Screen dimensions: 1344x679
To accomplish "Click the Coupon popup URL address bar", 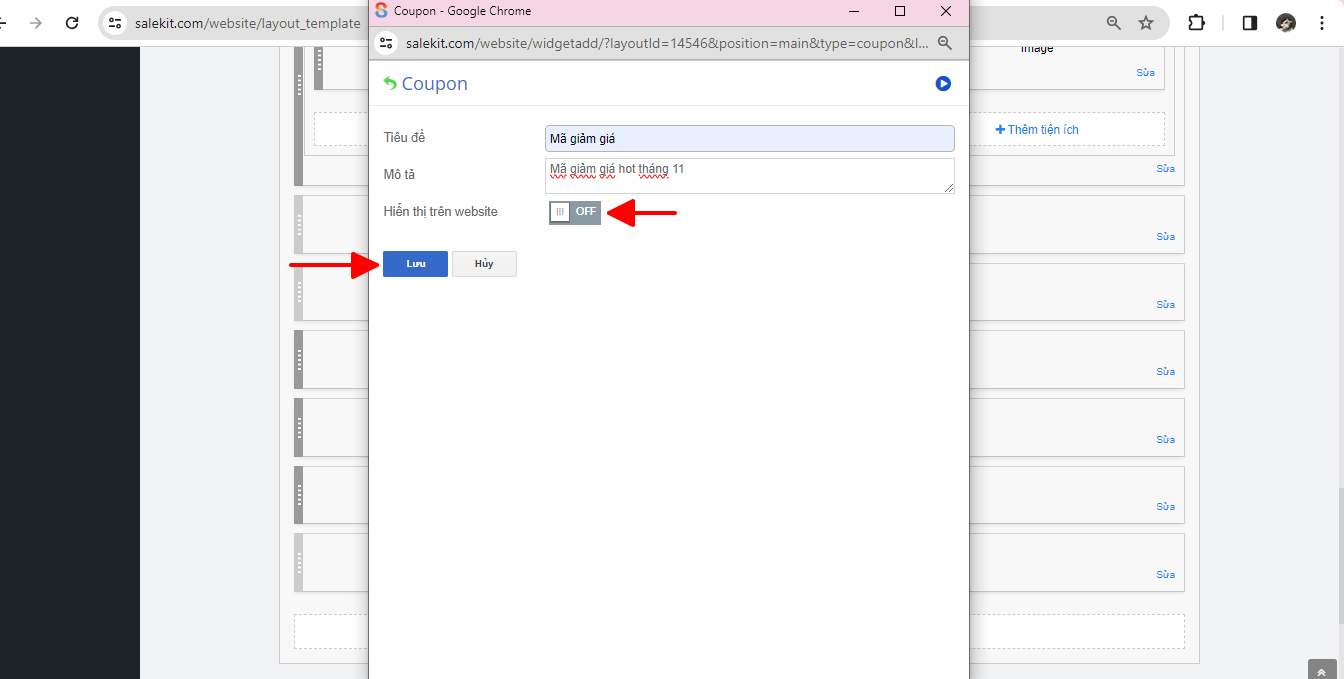I will [666, 43].
